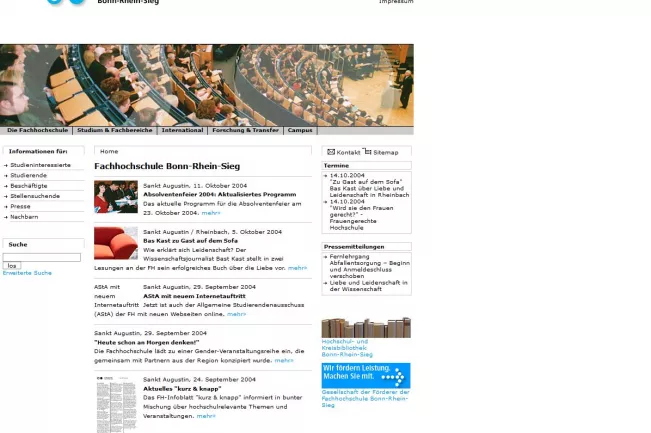The height and width of the screenshot is (433, 651).
Task: Click the 'Termine' section heading
Action: (336, 166)
